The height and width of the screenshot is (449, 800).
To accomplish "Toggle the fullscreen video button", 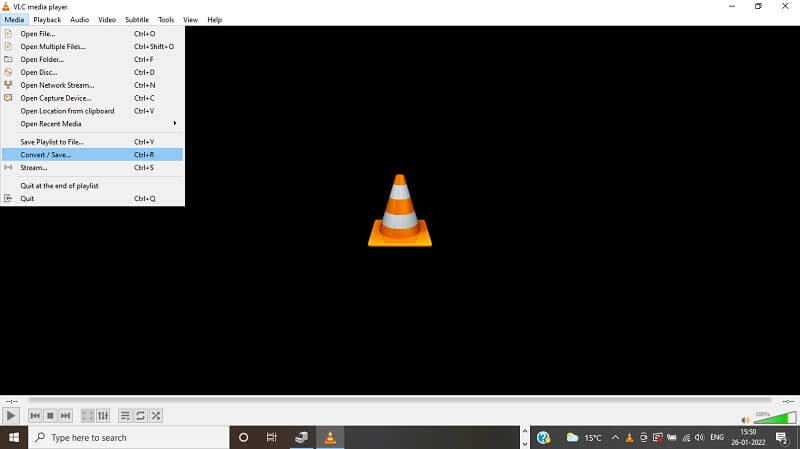I will click(88, 416).
